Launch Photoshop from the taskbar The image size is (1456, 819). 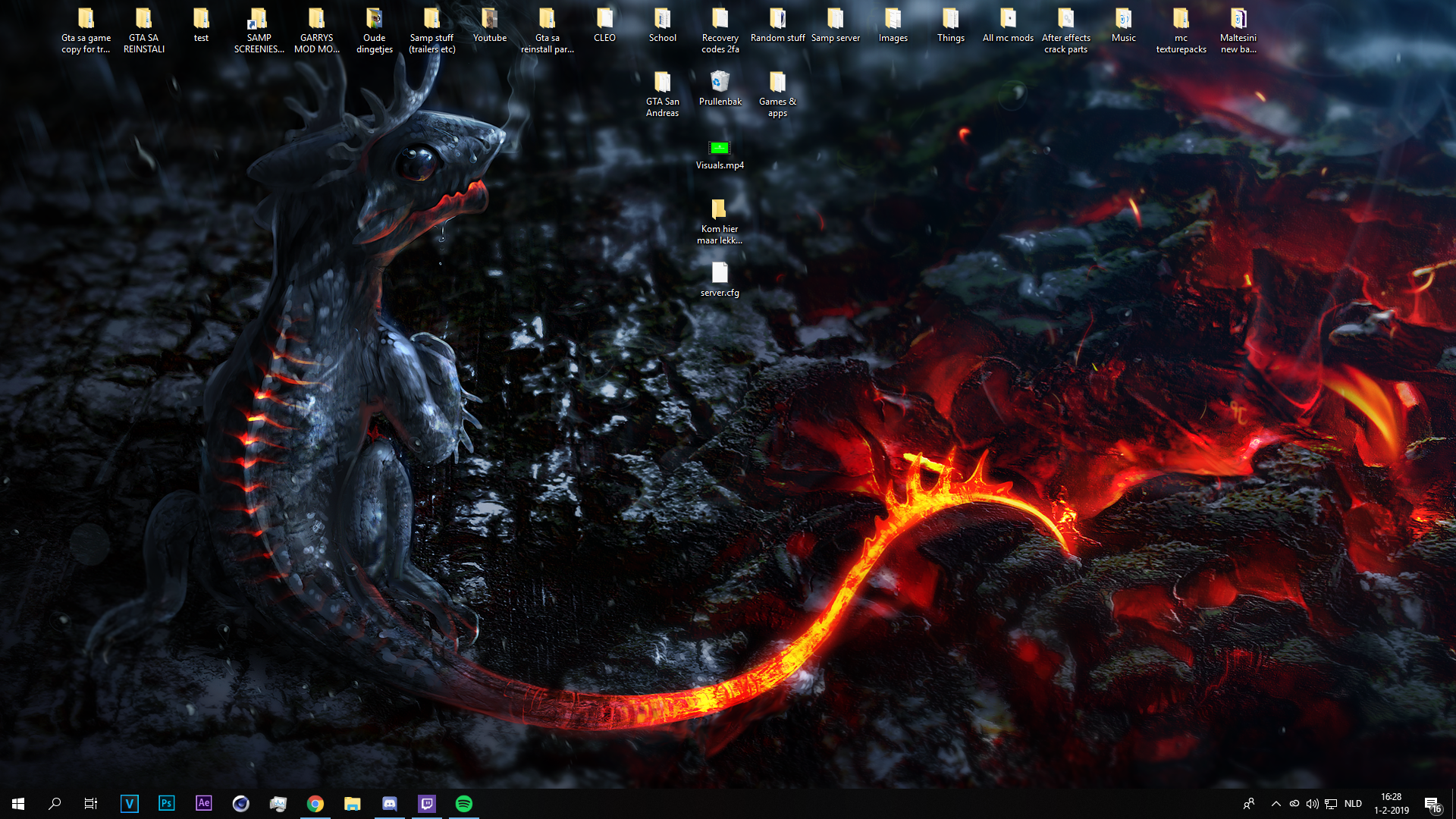click(167, 804)
